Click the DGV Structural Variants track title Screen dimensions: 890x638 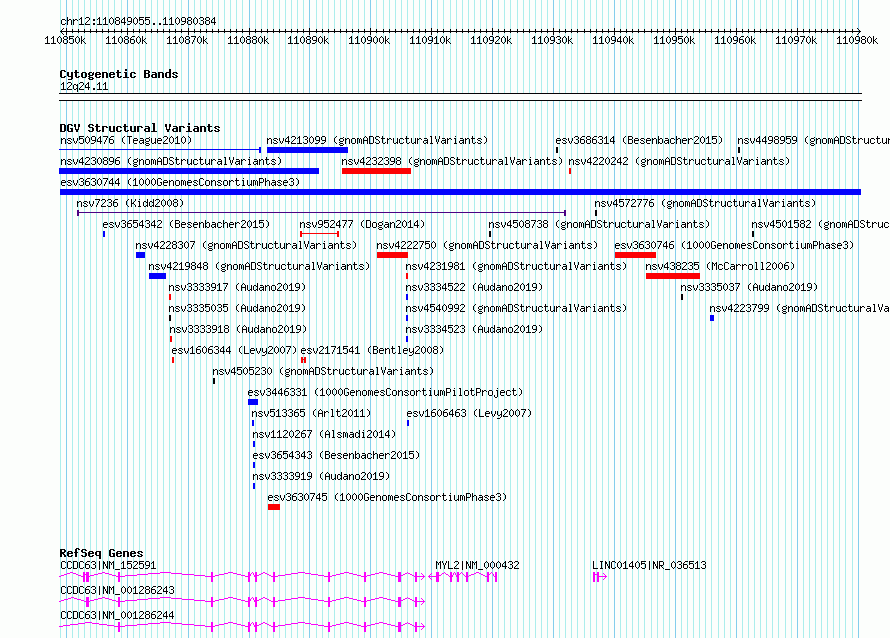click(140, 128)
